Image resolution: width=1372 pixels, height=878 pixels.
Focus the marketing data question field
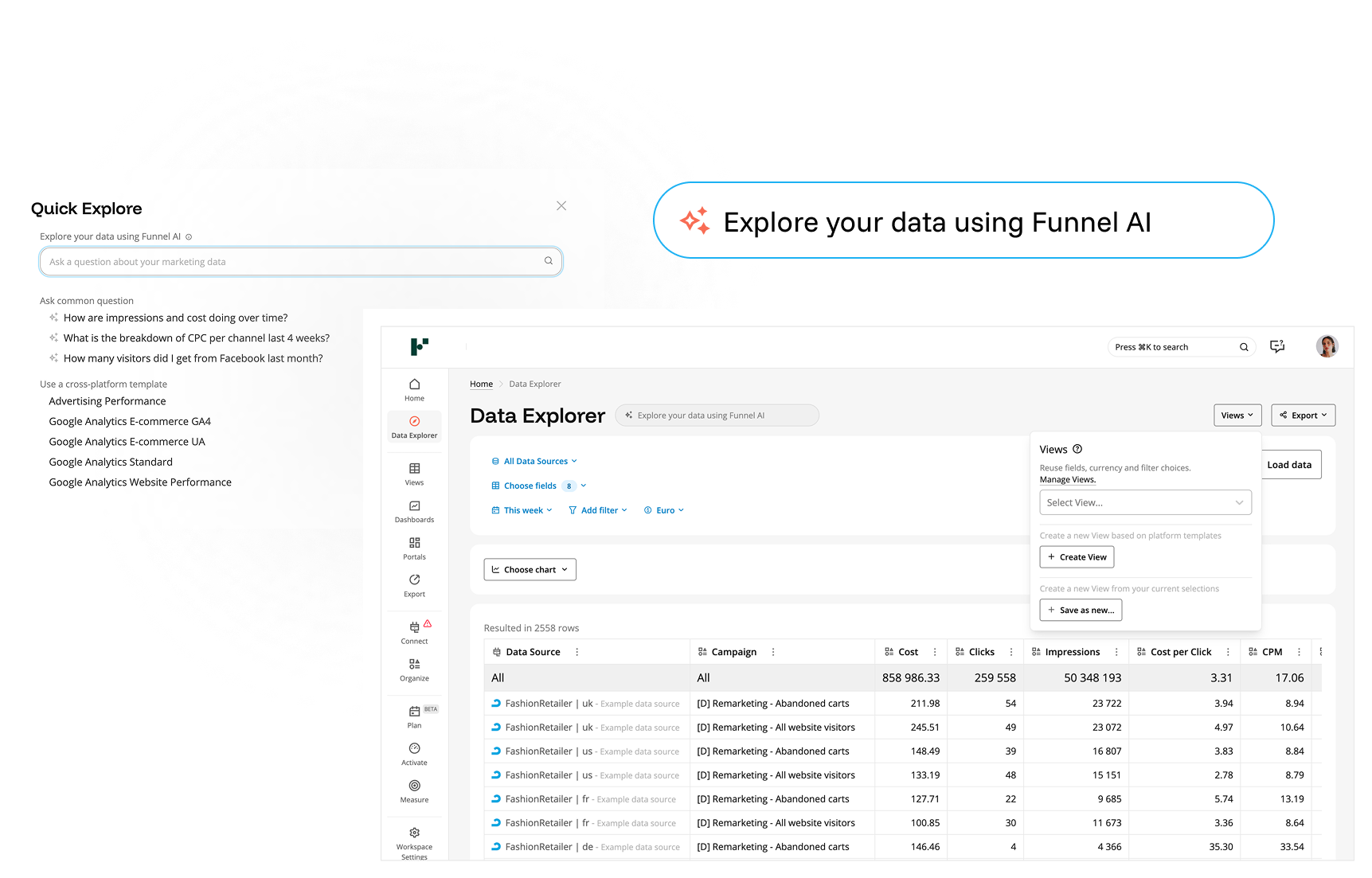(301, 261)
